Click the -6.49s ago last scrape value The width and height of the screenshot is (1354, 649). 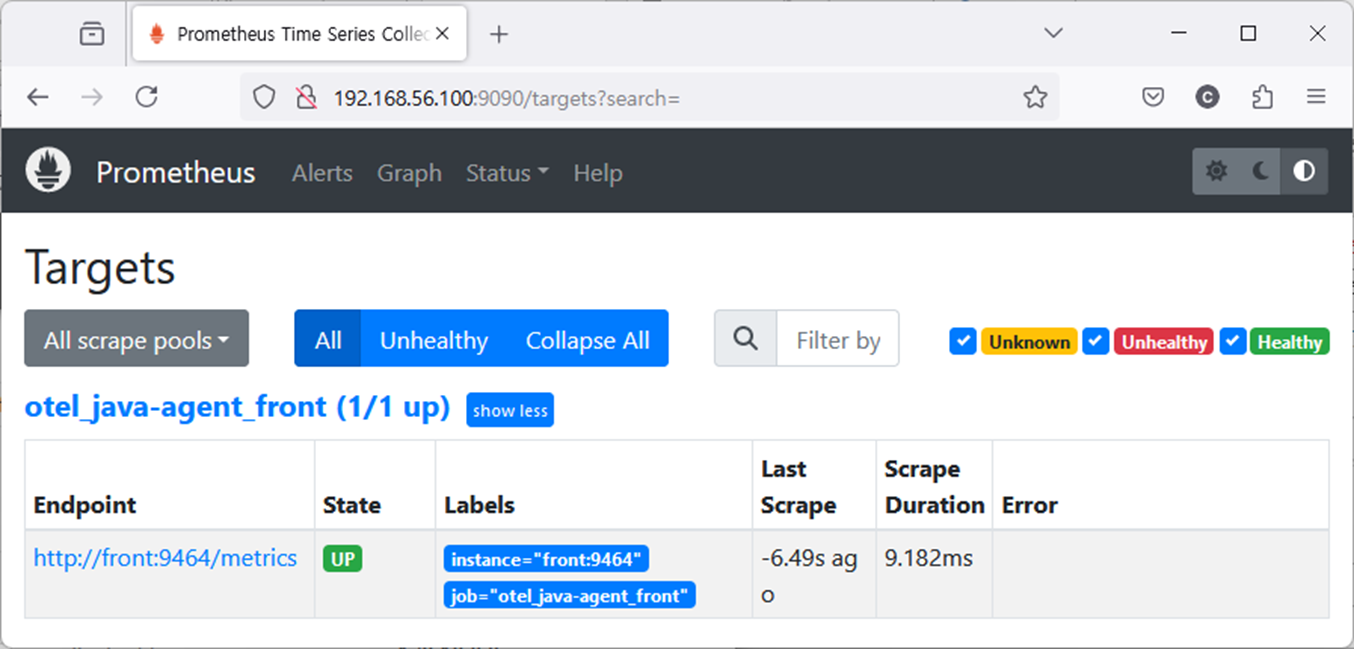(809, 576)
